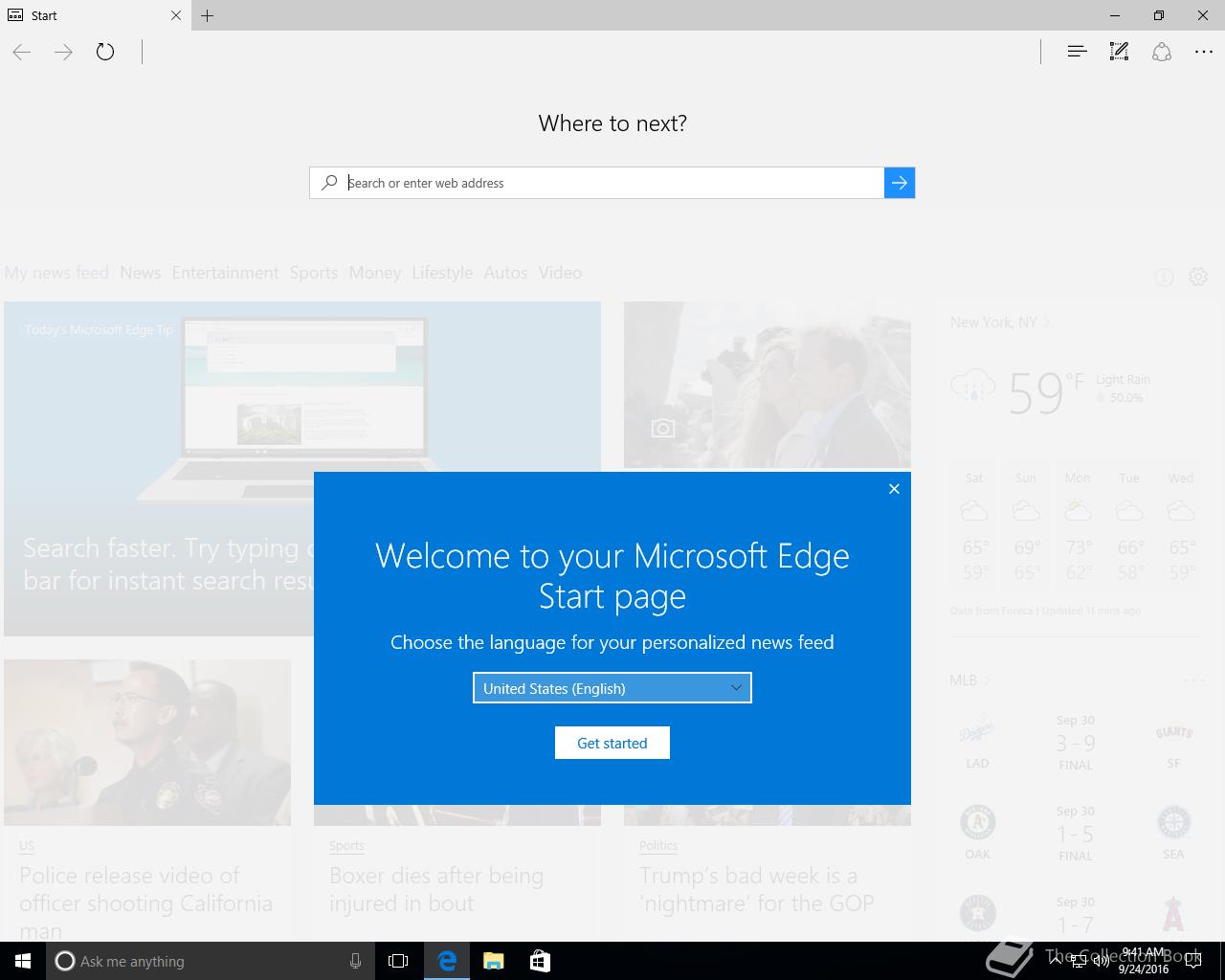Image resolution: width=1225 pixels, height=980 pixels.
Task: Refresh the current page
Action: [105, 52]
